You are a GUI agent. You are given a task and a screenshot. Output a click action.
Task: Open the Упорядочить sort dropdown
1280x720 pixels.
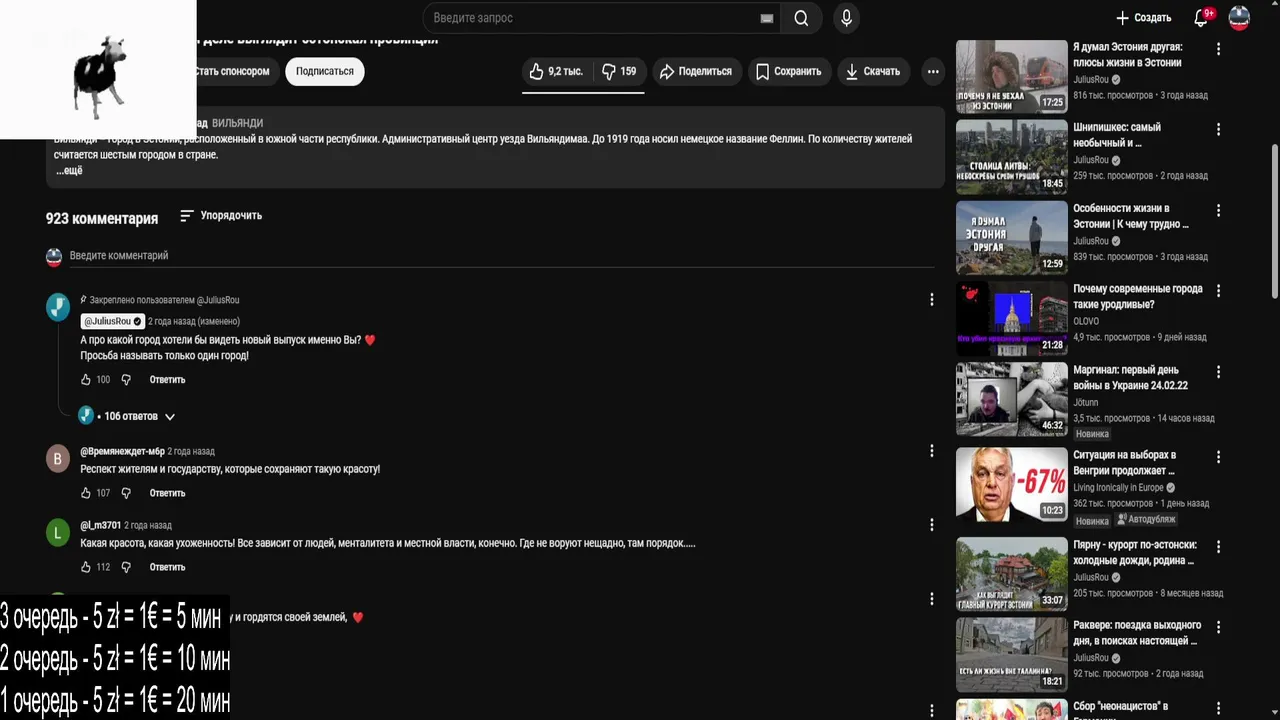tap(221, 215)
